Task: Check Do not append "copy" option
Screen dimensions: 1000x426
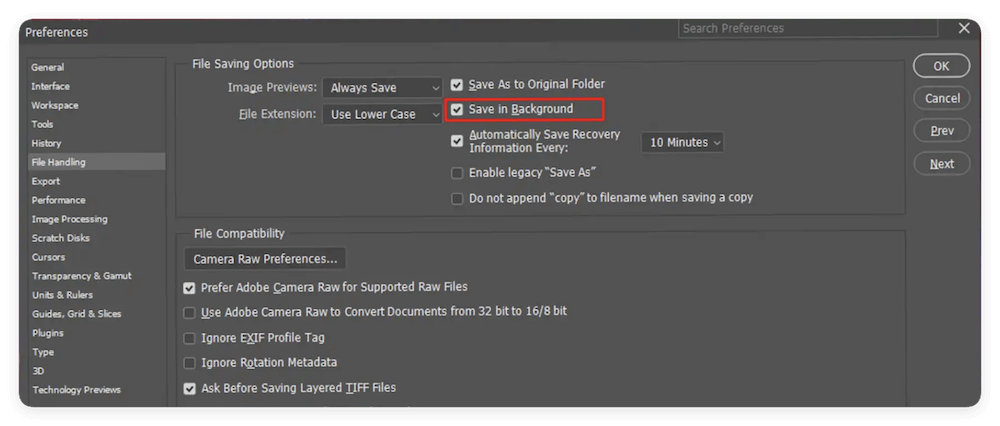Action: tap(457, 198)
